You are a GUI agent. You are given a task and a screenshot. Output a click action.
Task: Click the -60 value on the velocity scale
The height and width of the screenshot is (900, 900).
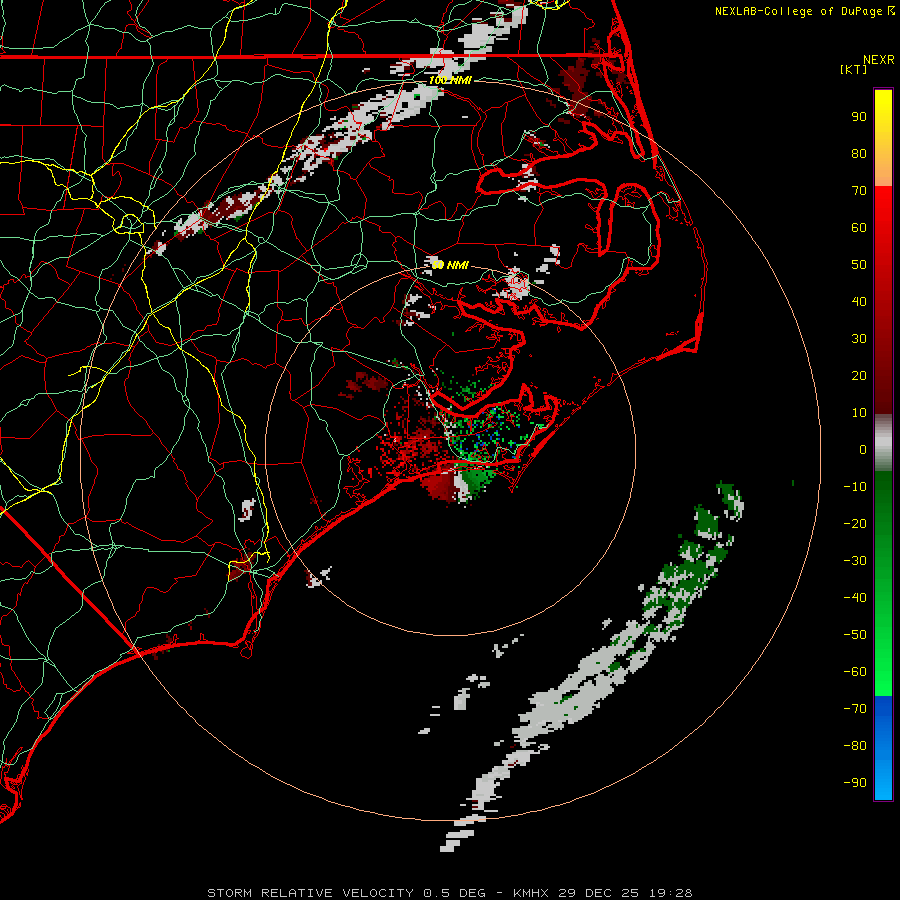coord(855,672)
